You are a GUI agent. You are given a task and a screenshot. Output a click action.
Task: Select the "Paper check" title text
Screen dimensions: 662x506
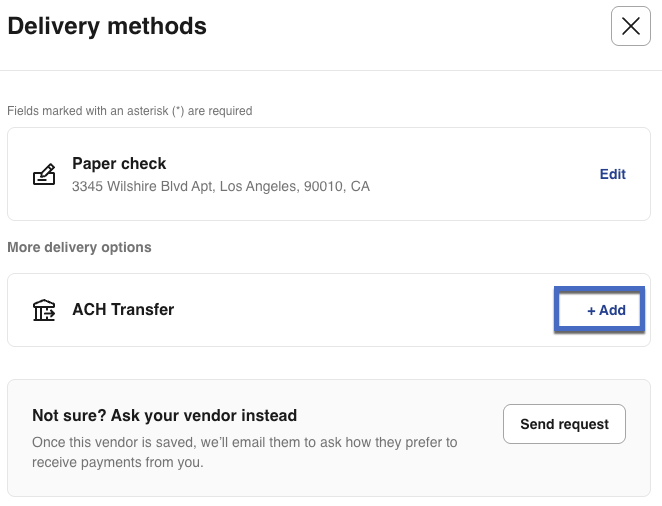(119, 163)
